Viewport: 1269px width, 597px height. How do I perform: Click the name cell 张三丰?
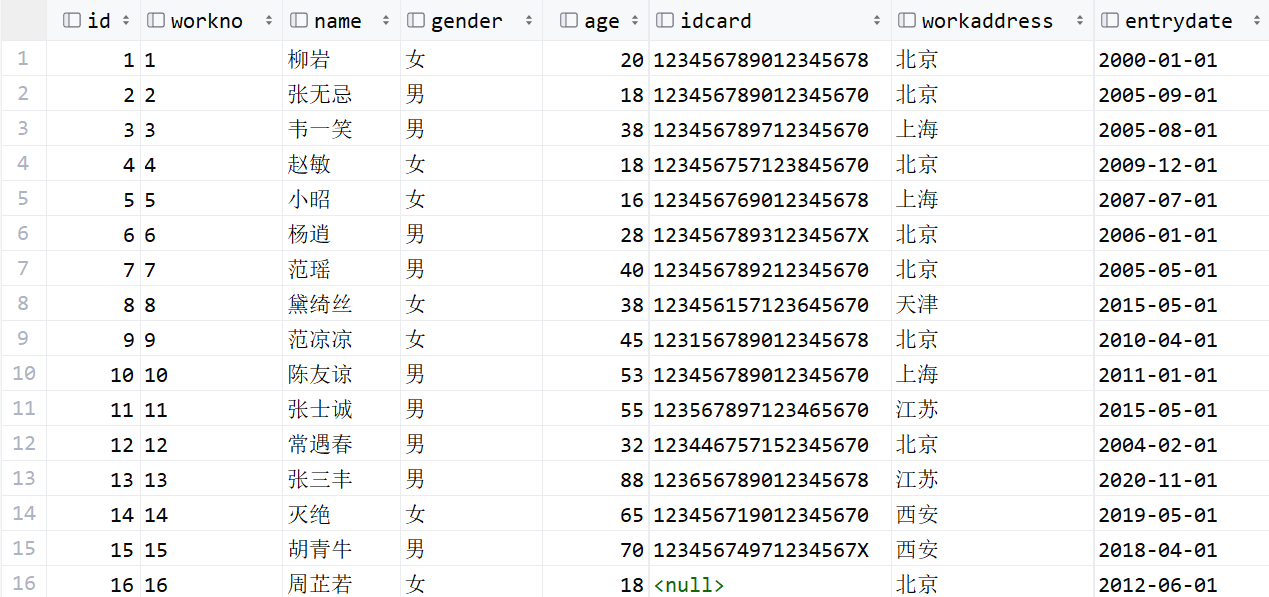(x=320, y=480)
